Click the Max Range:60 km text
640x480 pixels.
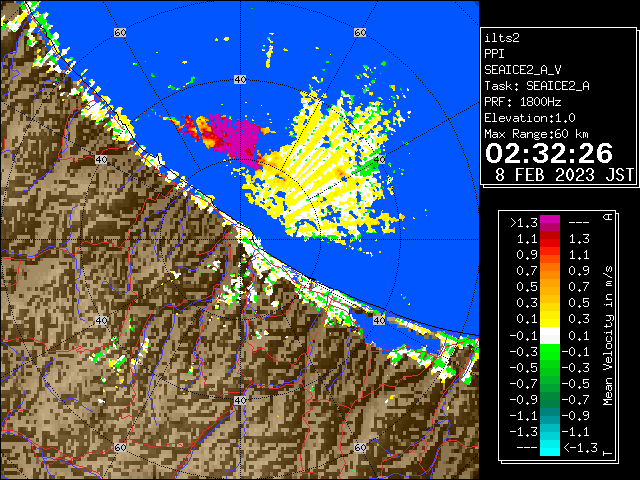[x=536, y=134]
